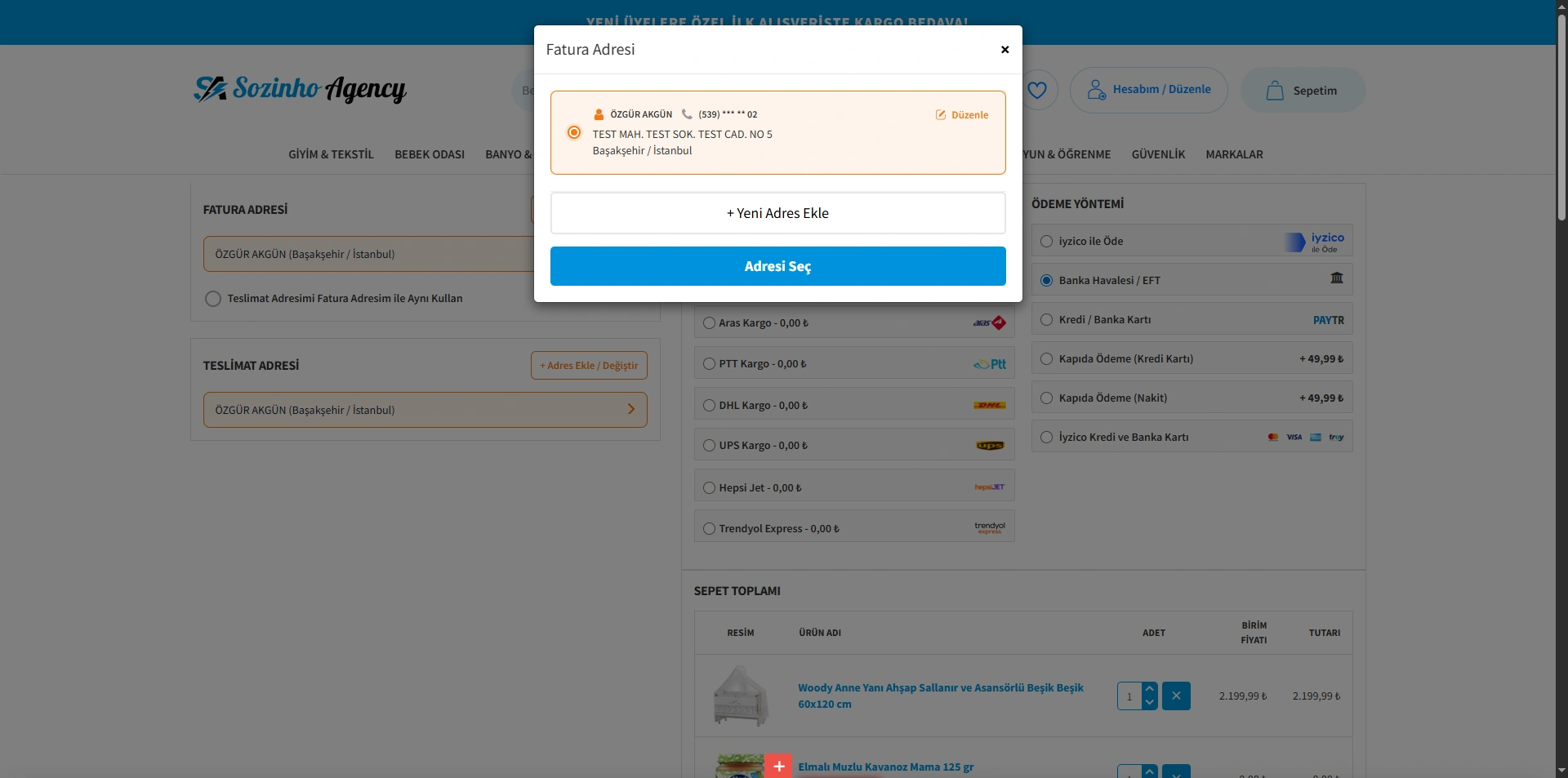Screen dimensions: 1568x778
Task: Increase Woody beşik quantity with up arrow
Action: point(1150,689)
